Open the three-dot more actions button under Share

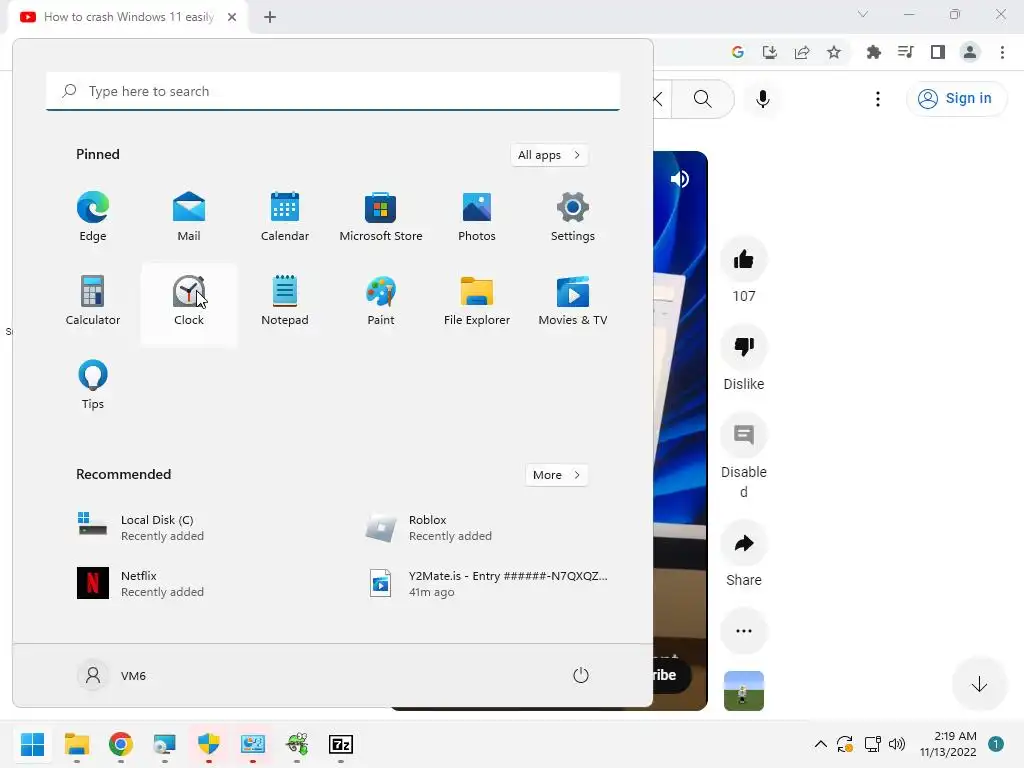(744, 631)
